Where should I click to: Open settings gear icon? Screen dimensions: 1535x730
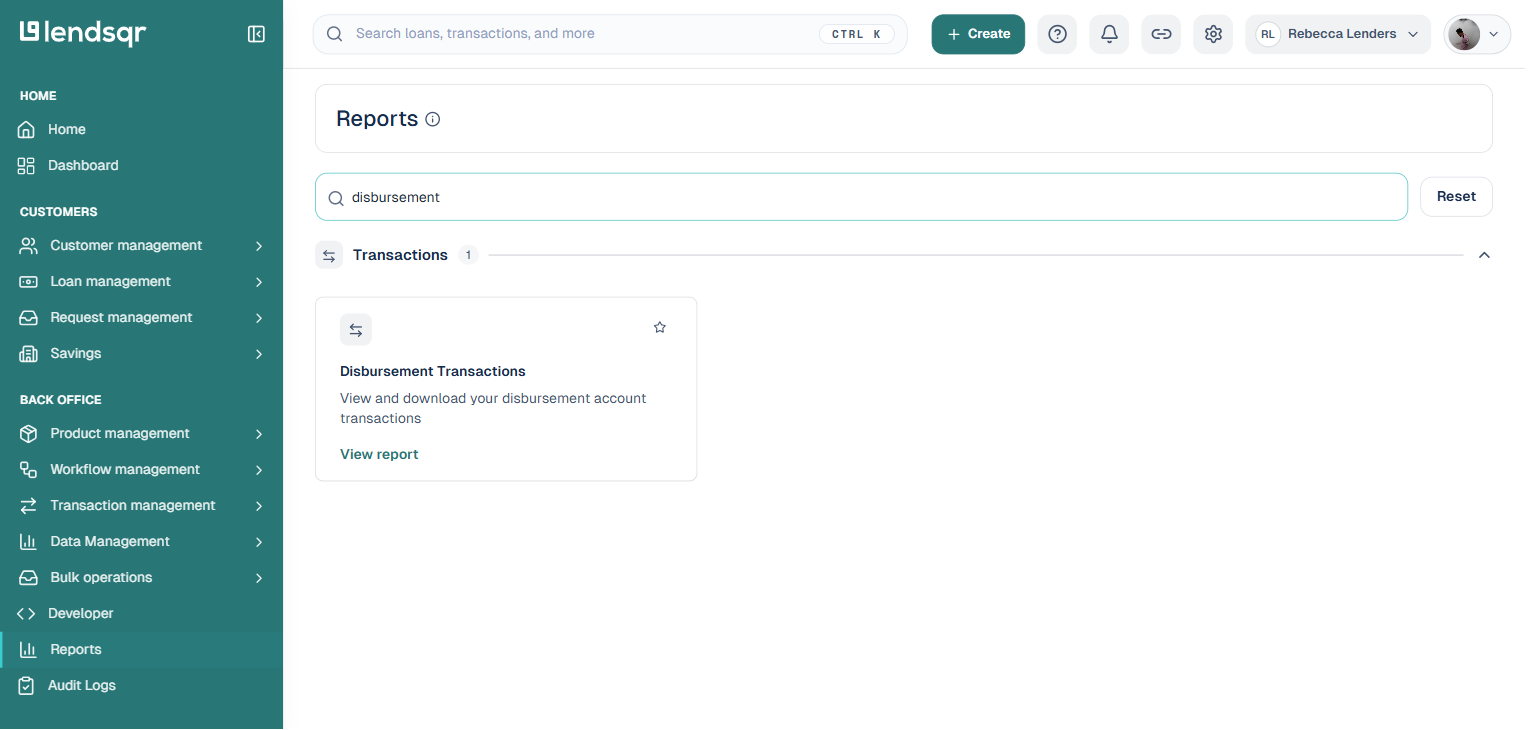coord(1213,34)
